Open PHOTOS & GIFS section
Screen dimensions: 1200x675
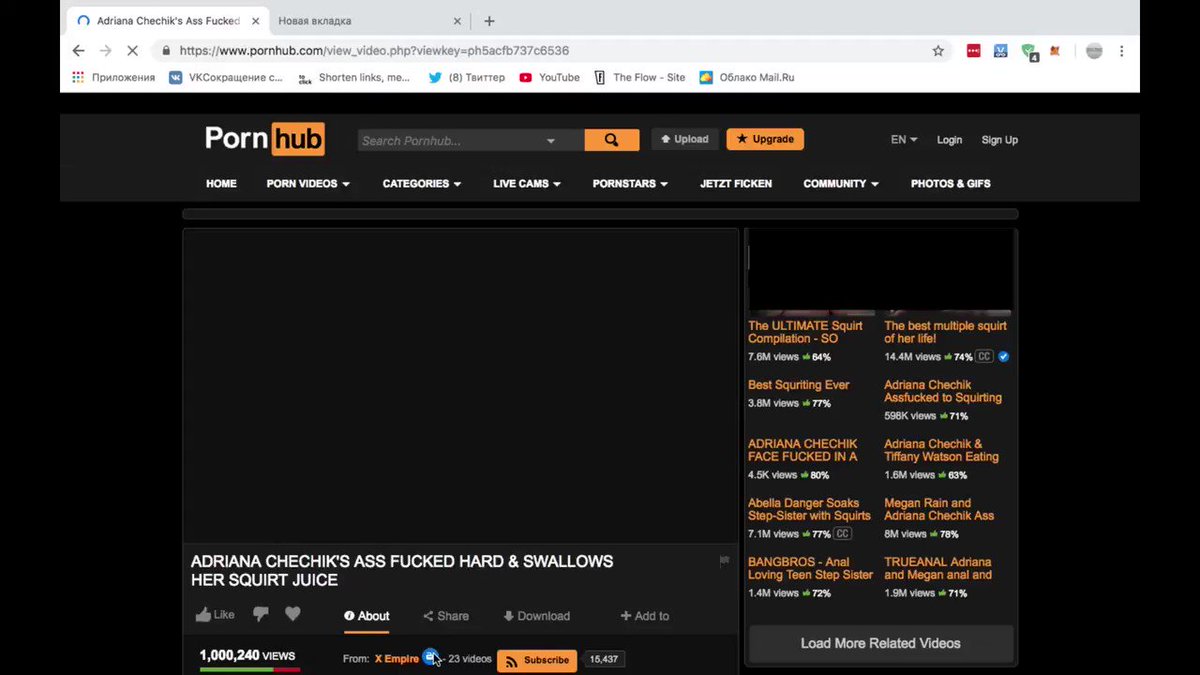951,184
